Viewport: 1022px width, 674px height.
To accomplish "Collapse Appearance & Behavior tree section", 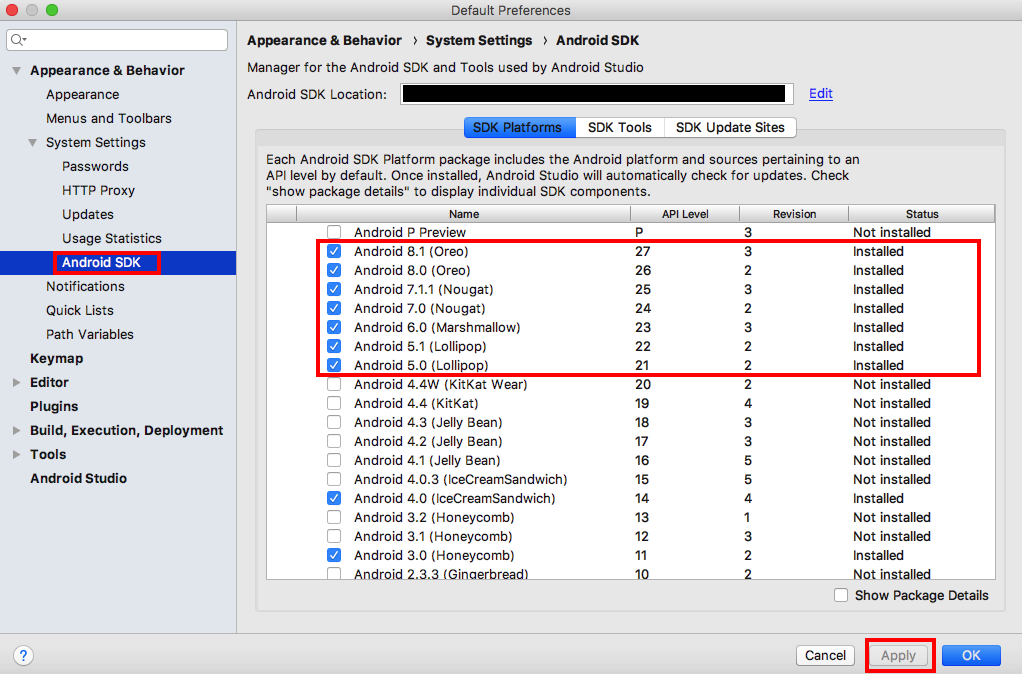I will [x=16, y=70].
